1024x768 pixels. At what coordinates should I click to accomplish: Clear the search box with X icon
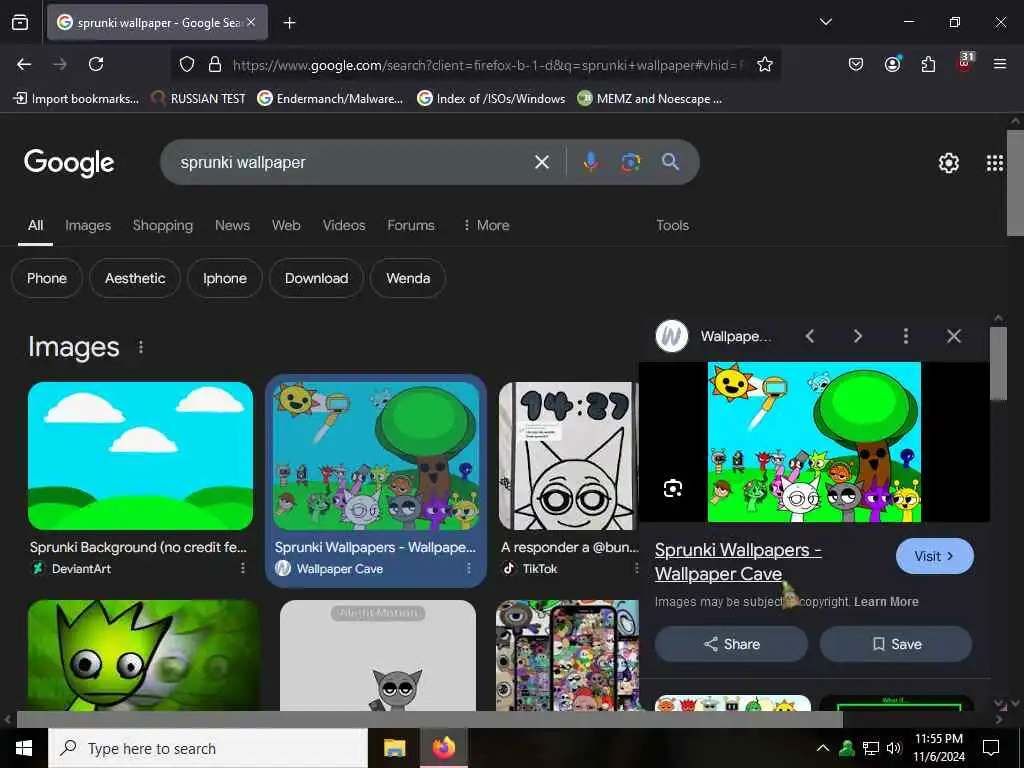click(541, 162)
